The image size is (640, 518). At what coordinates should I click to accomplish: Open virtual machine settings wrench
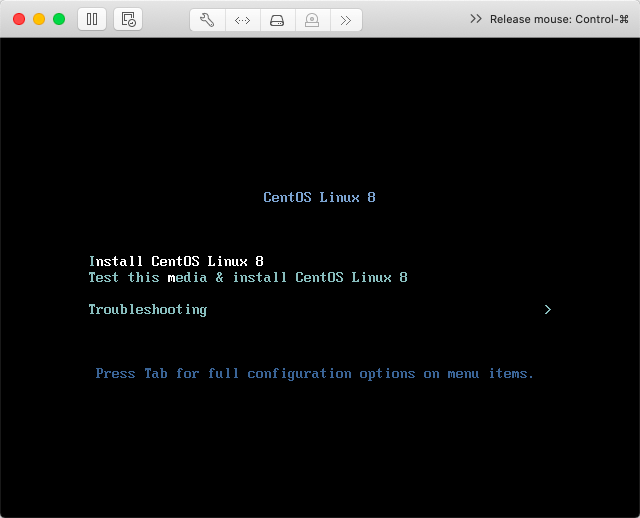point(207,20)
